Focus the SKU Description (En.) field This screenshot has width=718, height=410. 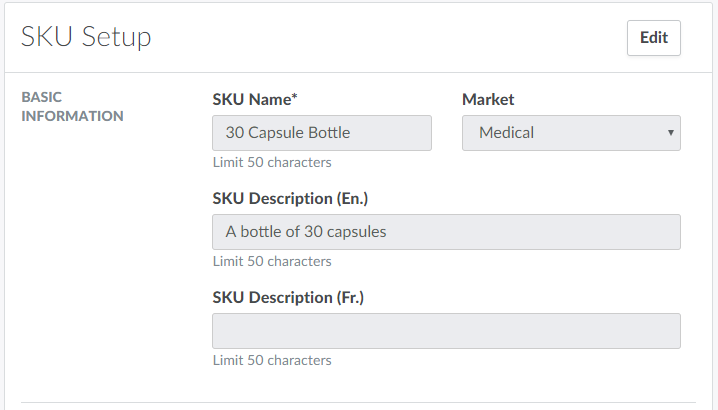[446, 232]
